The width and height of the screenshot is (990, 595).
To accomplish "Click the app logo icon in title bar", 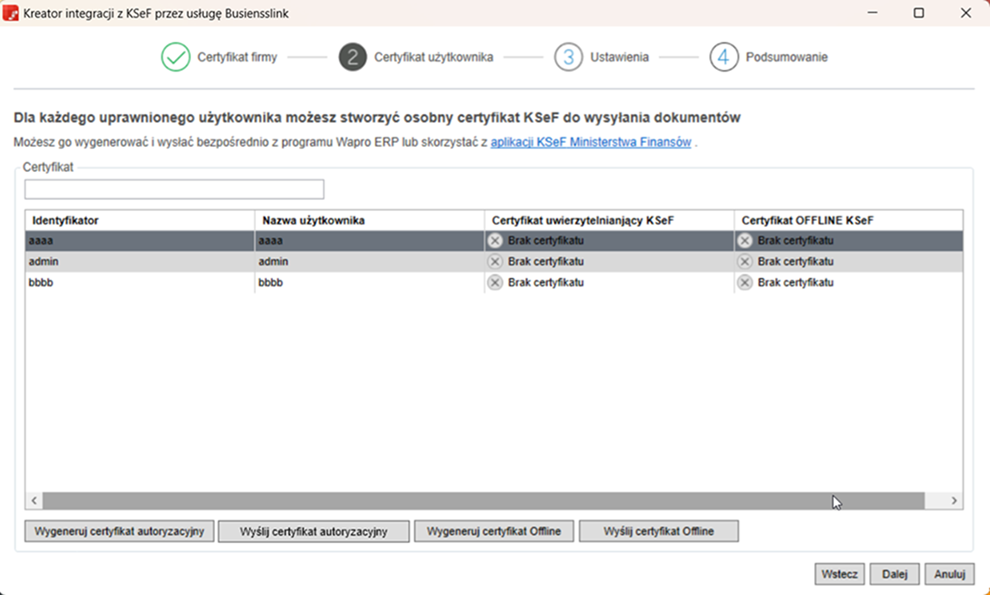I will (12, 14).
